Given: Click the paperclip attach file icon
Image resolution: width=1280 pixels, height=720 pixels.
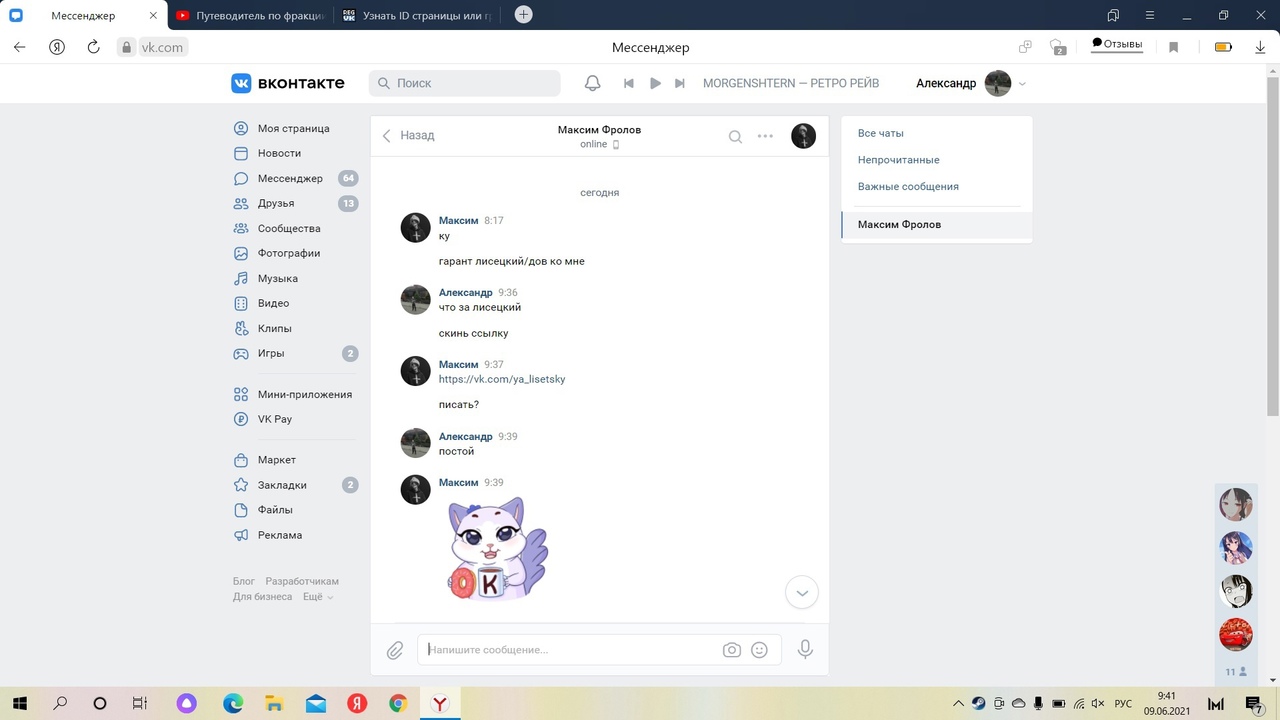Looking at the screenshot, I should click(395, 650).
